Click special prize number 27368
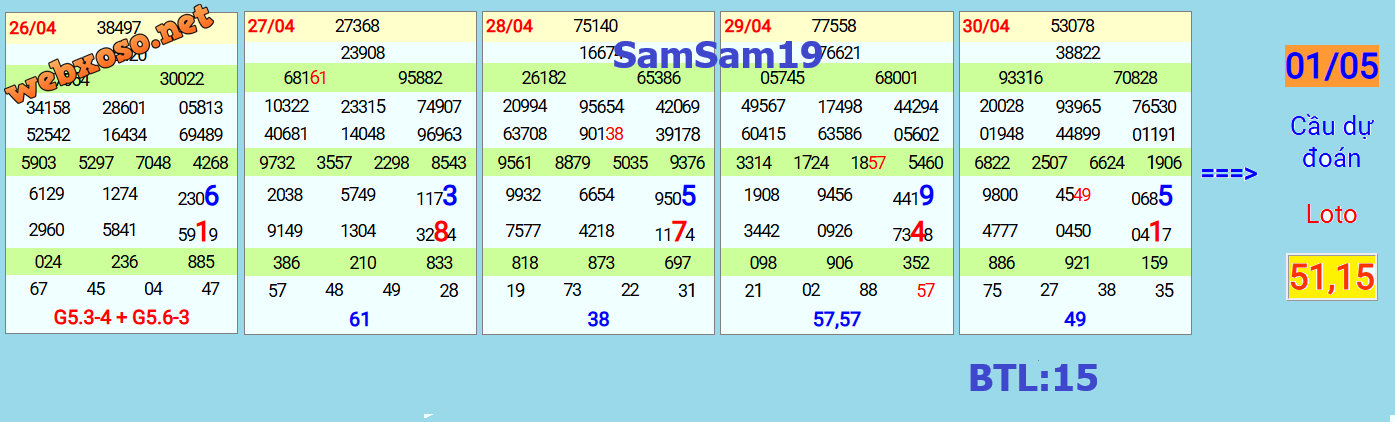Viewport: 1395px width, 422px height. point(357,27)
